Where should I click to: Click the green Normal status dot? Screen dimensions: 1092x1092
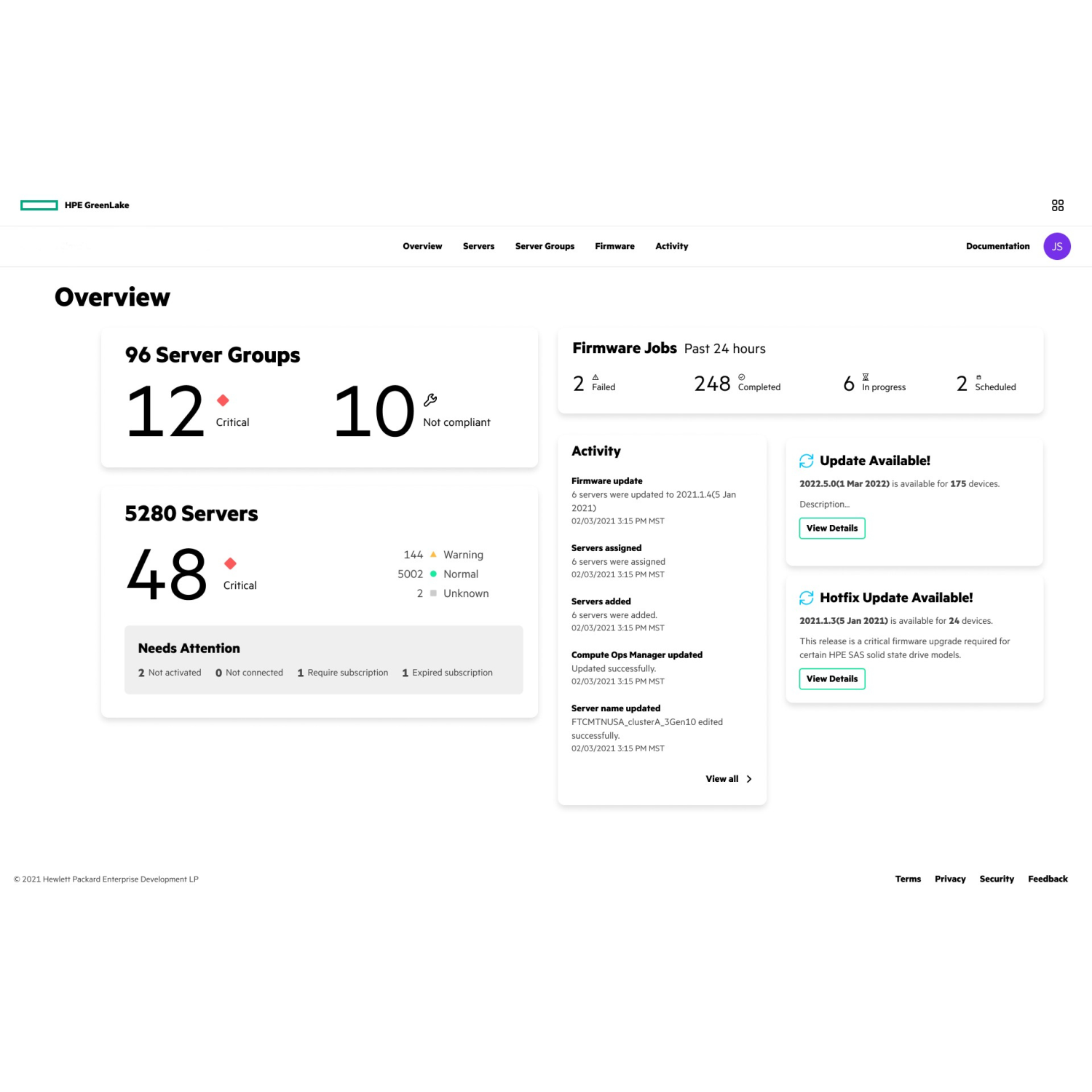coord(433,574)
